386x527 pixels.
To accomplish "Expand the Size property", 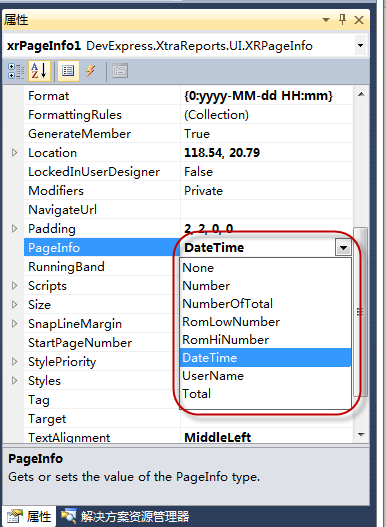I will (x=14, y=305).
